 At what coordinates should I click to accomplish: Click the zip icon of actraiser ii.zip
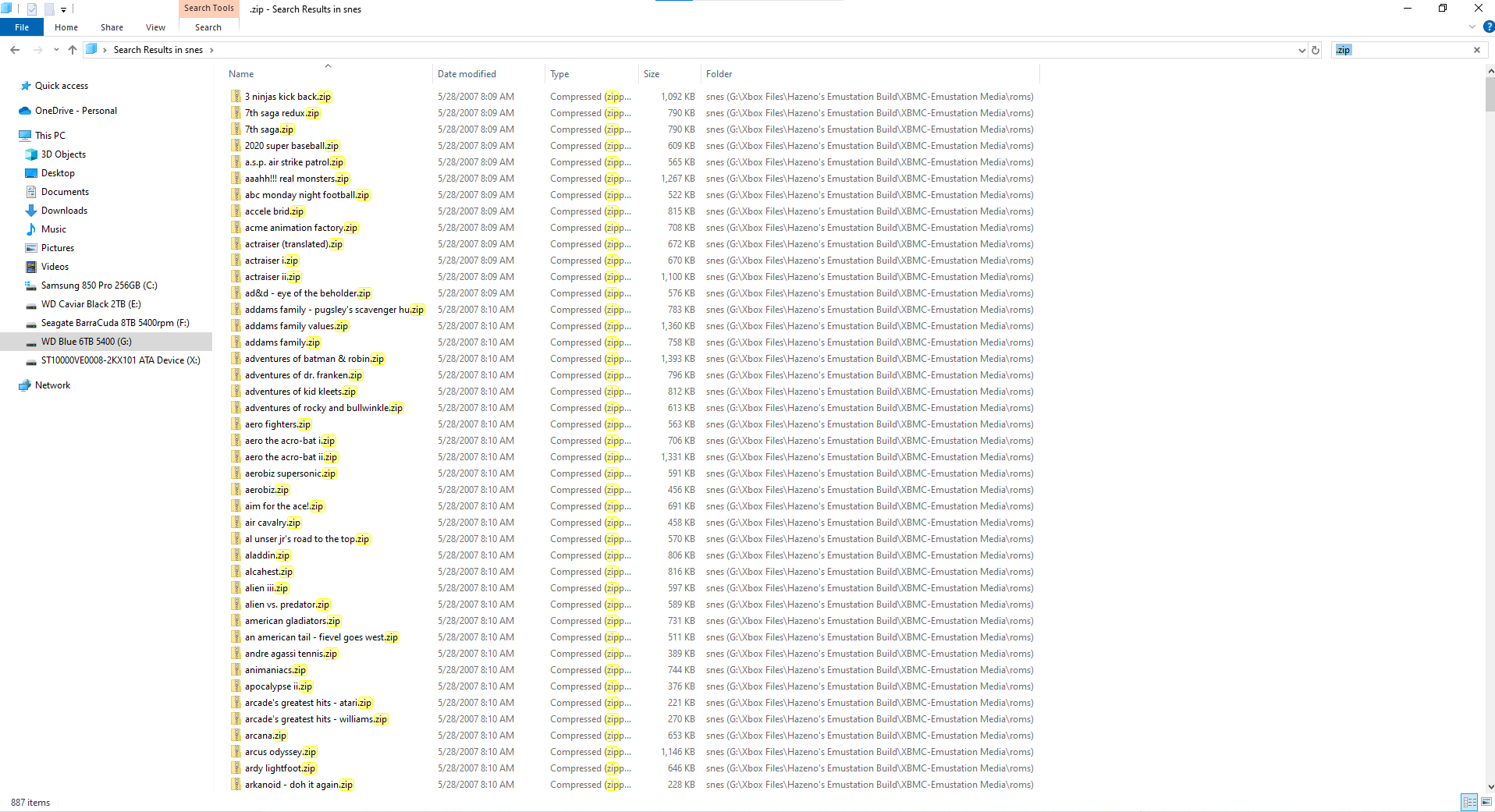236,277
